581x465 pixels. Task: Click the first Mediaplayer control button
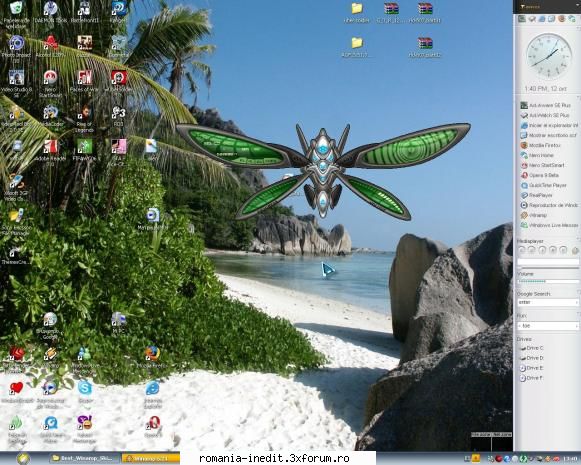tap(522, 250)
